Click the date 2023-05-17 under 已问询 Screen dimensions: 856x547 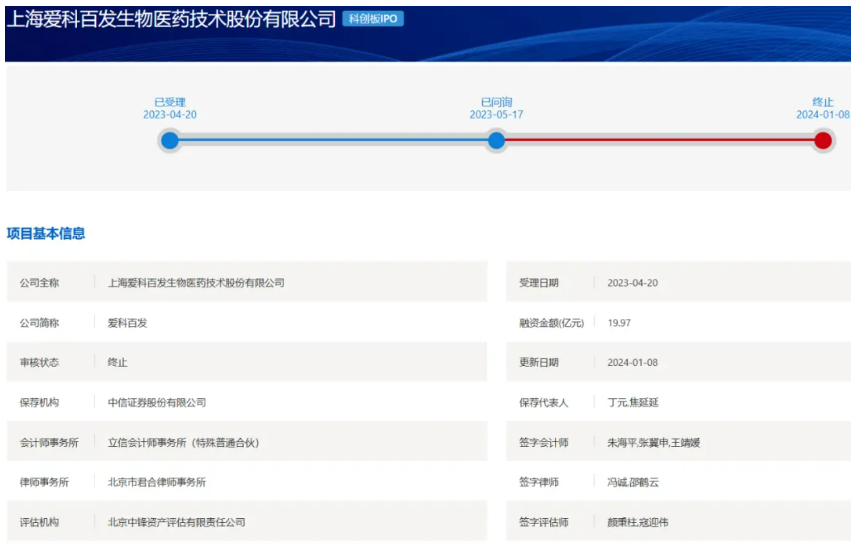(x=496, y=115)
